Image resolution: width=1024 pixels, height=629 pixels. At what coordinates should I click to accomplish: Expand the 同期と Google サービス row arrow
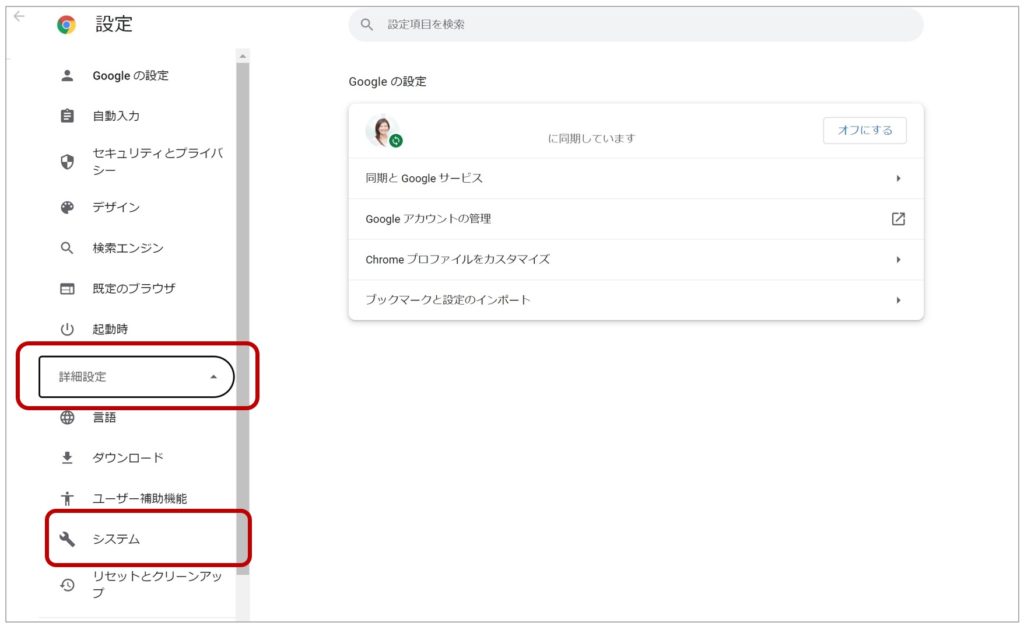point(898,178)
